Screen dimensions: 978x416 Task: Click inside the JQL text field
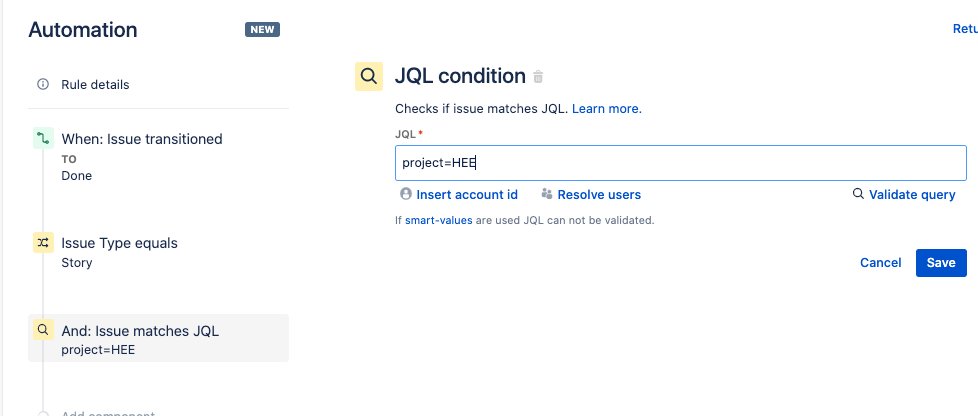pos(680,163)
